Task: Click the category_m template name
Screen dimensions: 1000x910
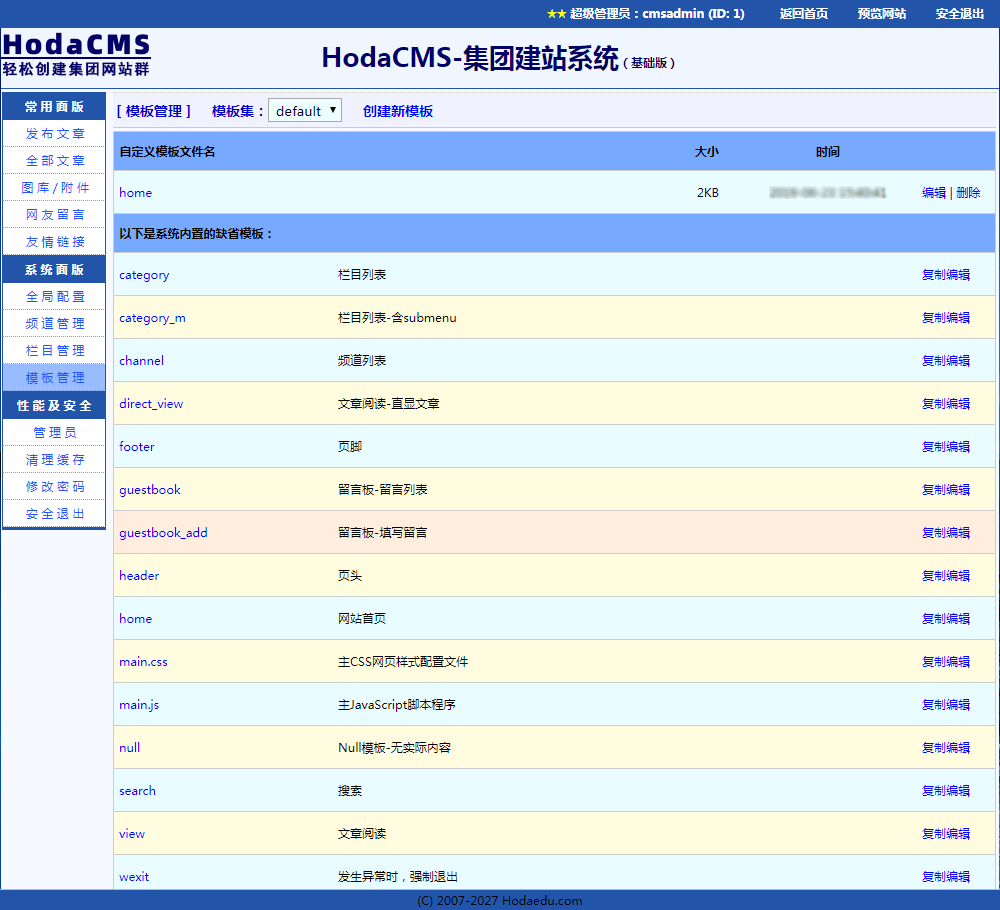Action: [x=152, y=318]
